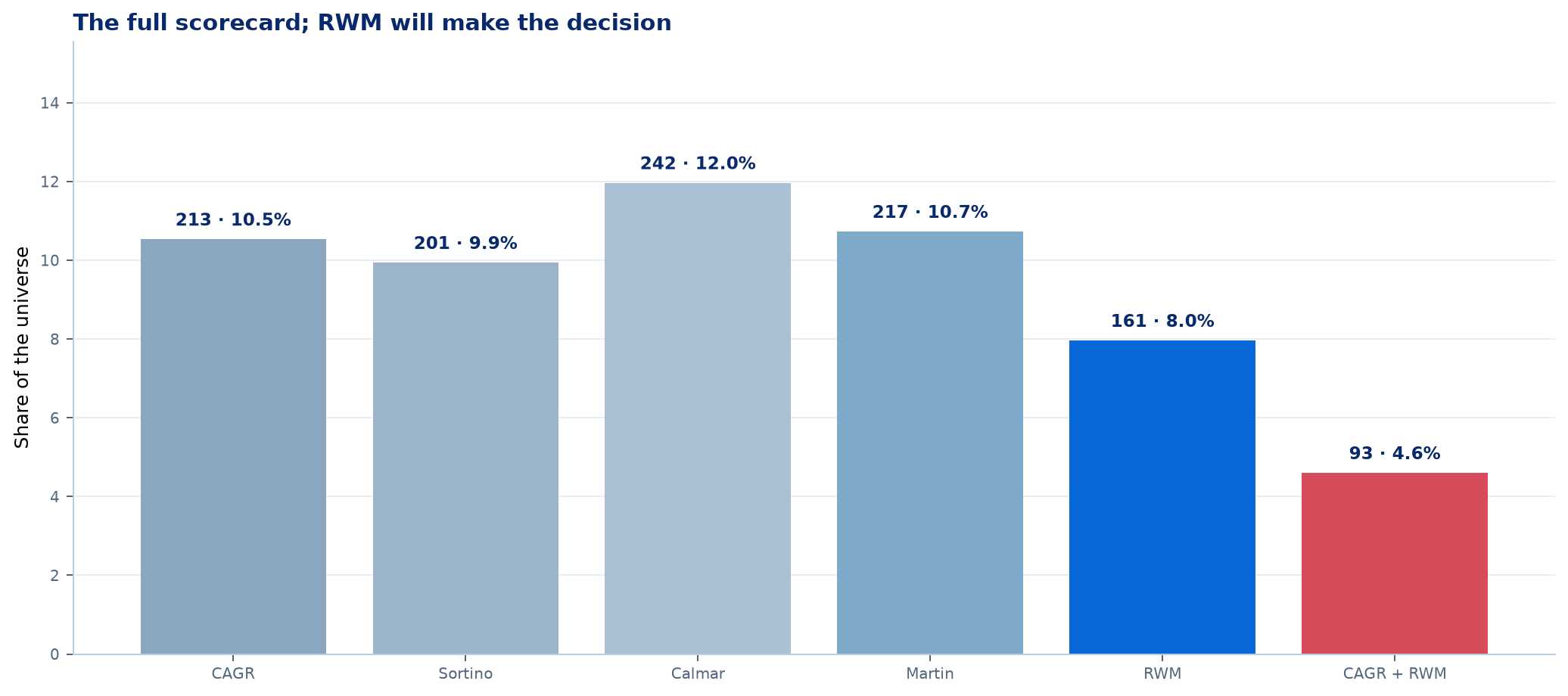1568x696 pixels.
Task: Select the Calmar bar
Action: pyautogui.click(x=698, y=418)
